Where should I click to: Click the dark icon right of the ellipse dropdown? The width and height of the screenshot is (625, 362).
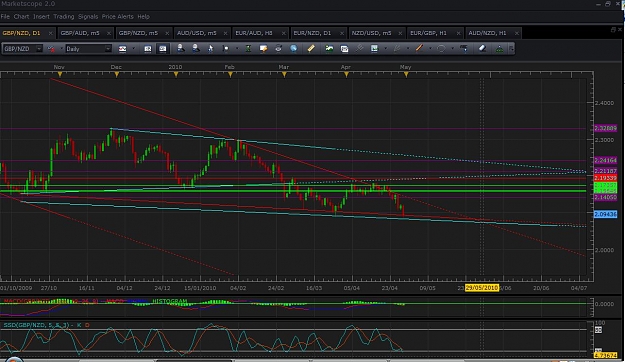click(464, 49)
